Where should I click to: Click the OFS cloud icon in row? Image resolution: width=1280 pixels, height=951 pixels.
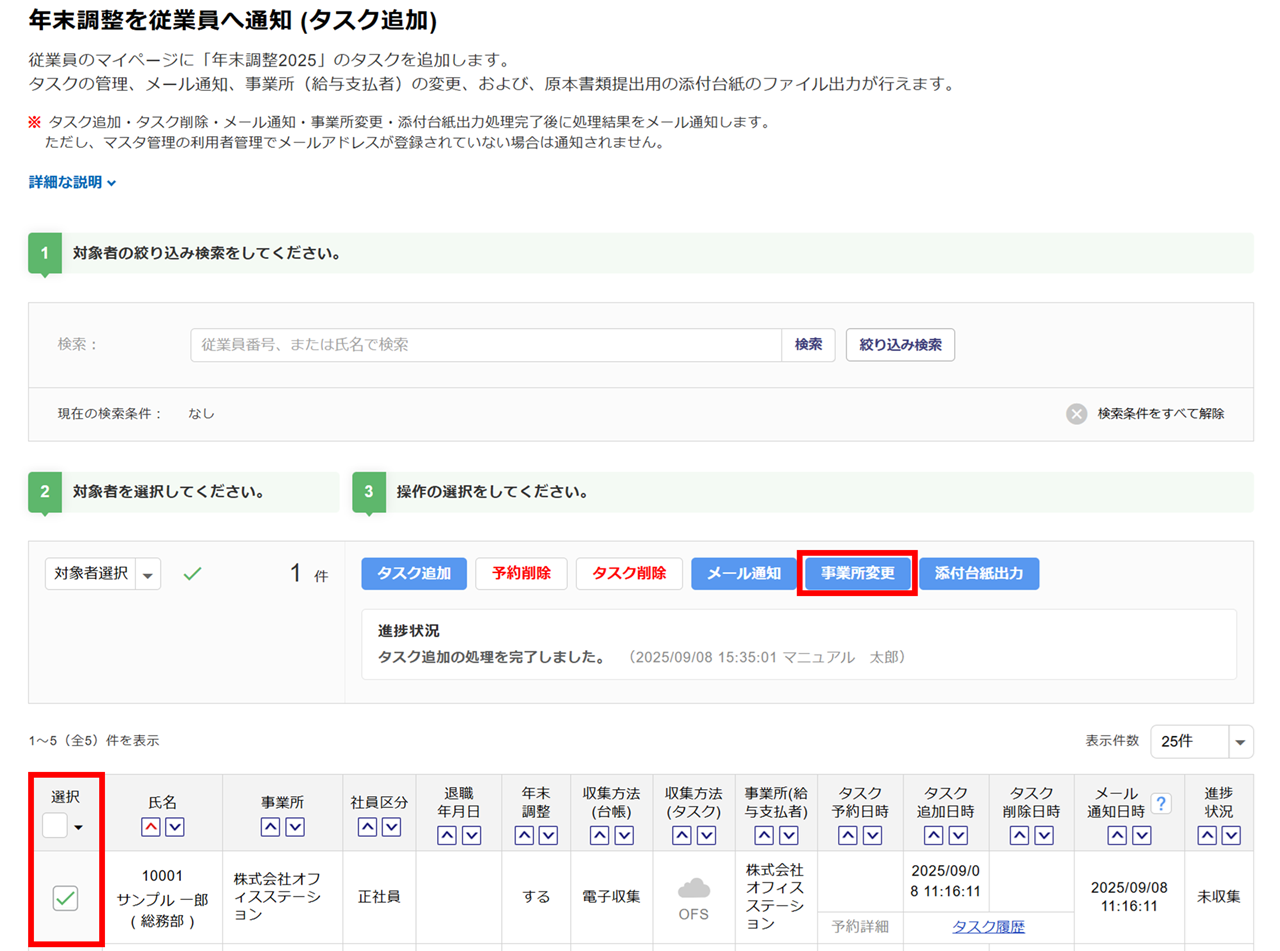click(693, 888)
